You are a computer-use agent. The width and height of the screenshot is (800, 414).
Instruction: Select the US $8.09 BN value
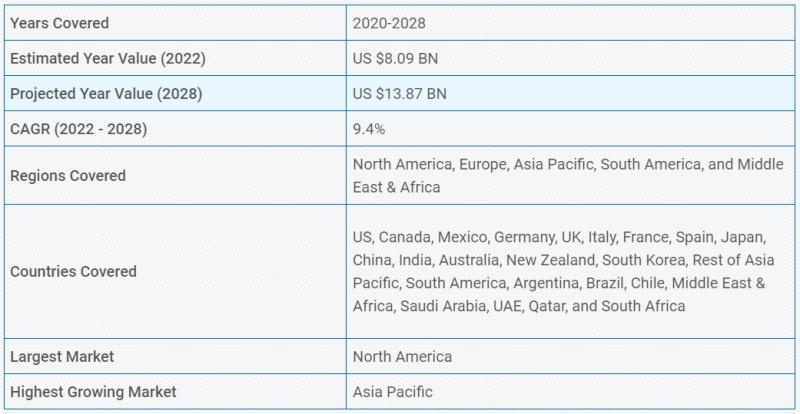[x=395, y=58]
